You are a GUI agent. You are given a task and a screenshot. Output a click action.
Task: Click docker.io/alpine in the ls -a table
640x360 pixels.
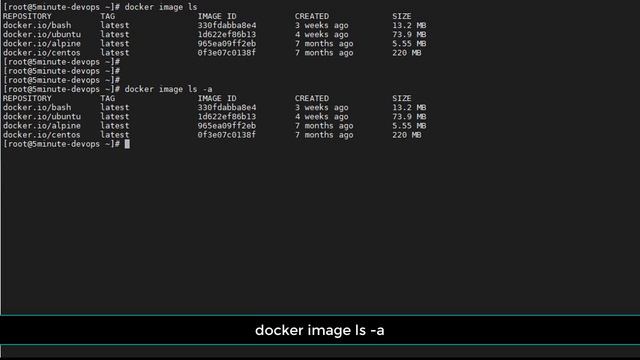[42, 126]
